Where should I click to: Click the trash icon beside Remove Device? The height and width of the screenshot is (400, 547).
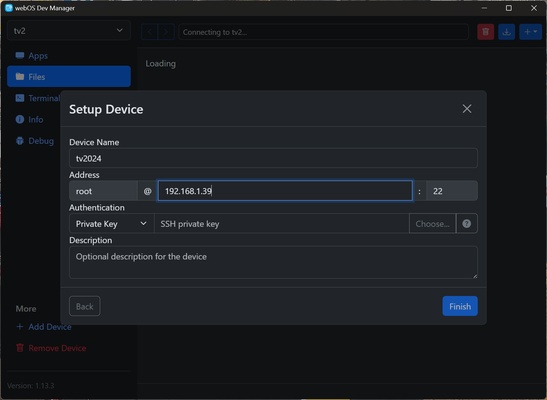[20, 348]
